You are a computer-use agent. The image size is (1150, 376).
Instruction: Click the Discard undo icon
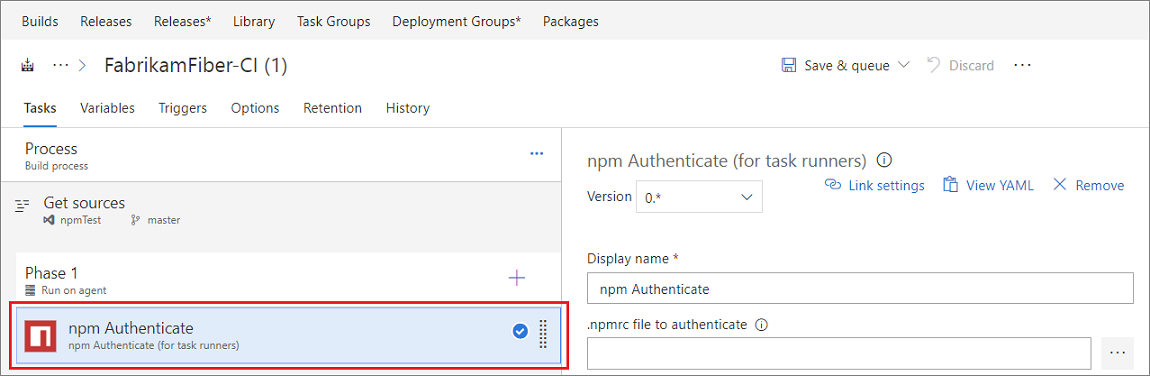[934, 64]
